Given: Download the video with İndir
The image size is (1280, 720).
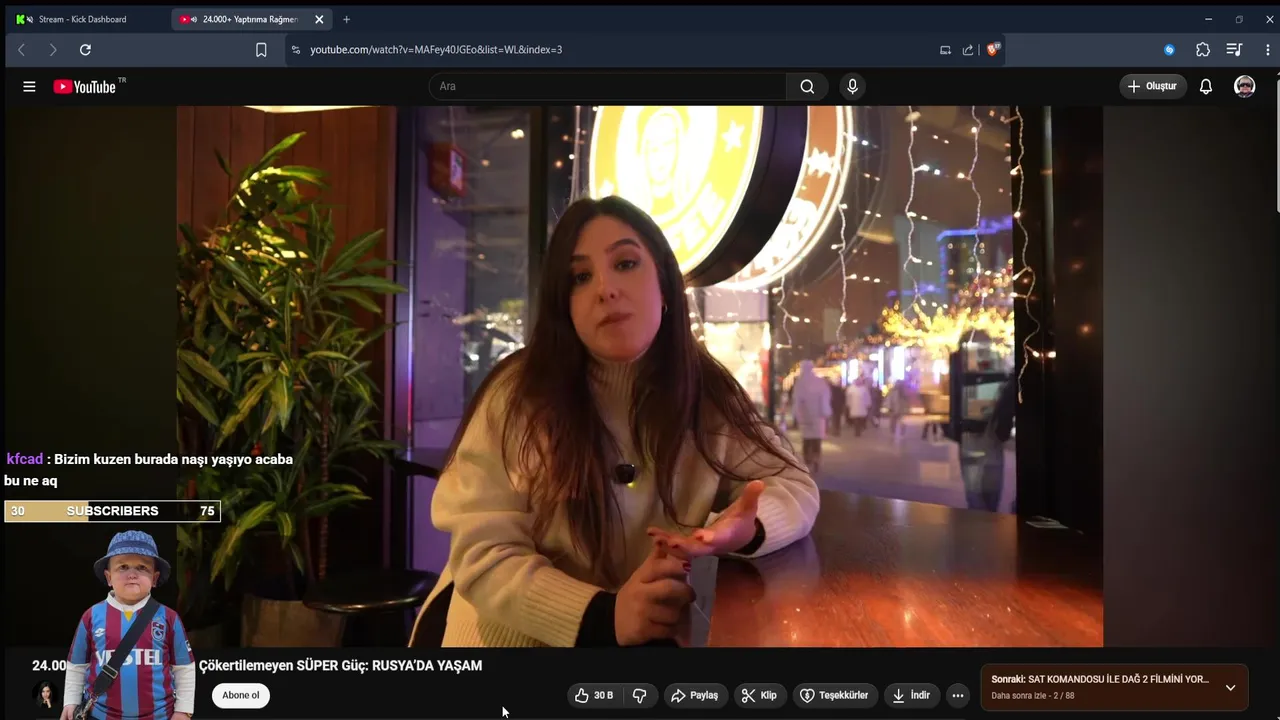Looking at the screenshot, I should point(912,695).
